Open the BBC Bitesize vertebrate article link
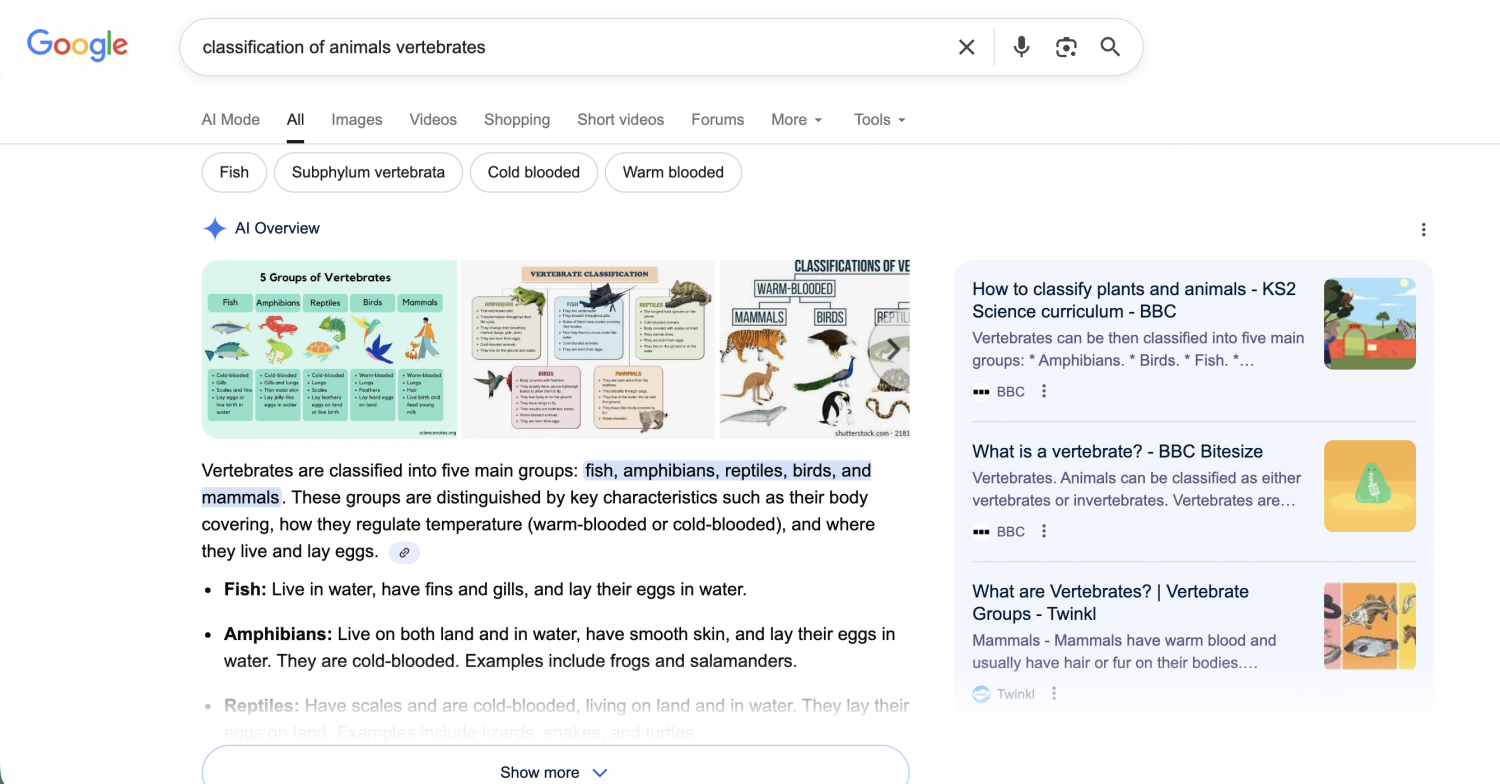This screenshot has width=1500, height=784. pyautogui.click(x=1117, y=451)
